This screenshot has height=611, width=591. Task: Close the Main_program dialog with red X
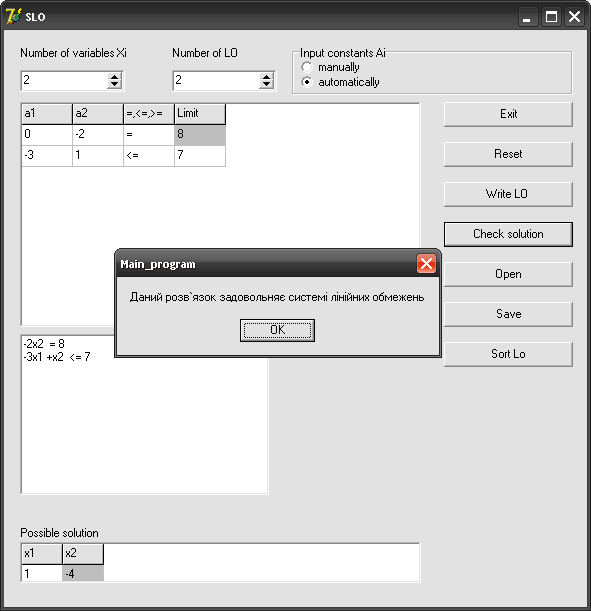(x=426, y=264)
